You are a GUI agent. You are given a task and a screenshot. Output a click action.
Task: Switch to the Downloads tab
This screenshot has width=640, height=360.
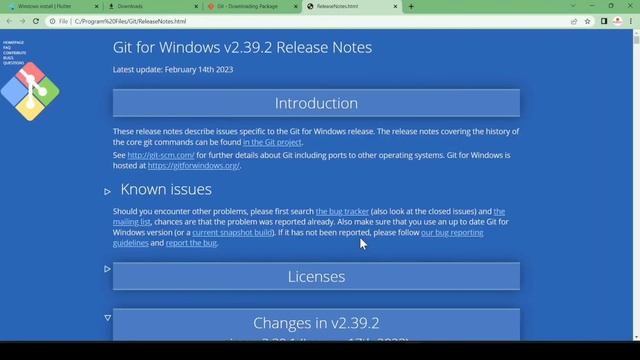point(152,7)
